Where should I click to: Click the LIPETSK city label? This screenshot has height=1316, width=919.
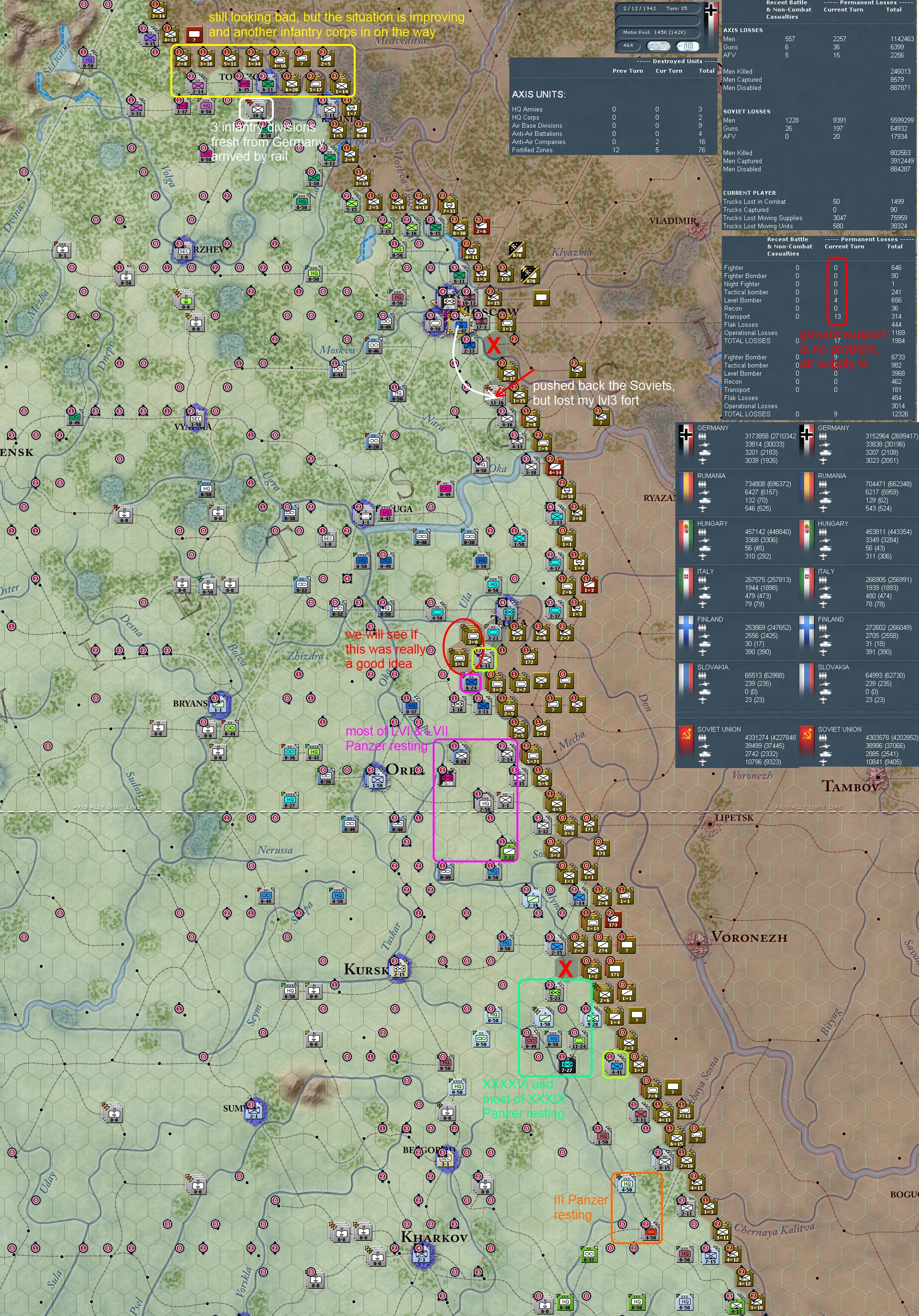tap(734, 818)
